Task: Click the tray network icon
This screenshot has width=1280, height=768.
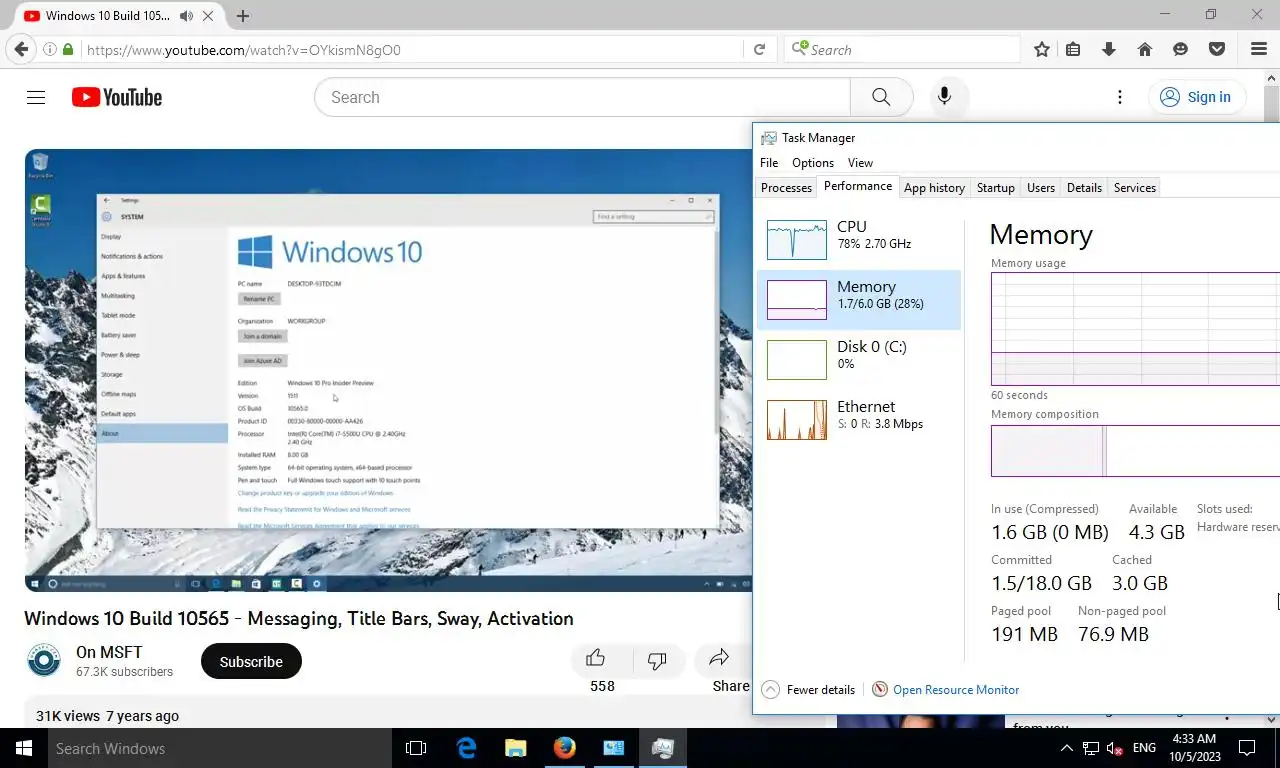Action: point(1090,748)
